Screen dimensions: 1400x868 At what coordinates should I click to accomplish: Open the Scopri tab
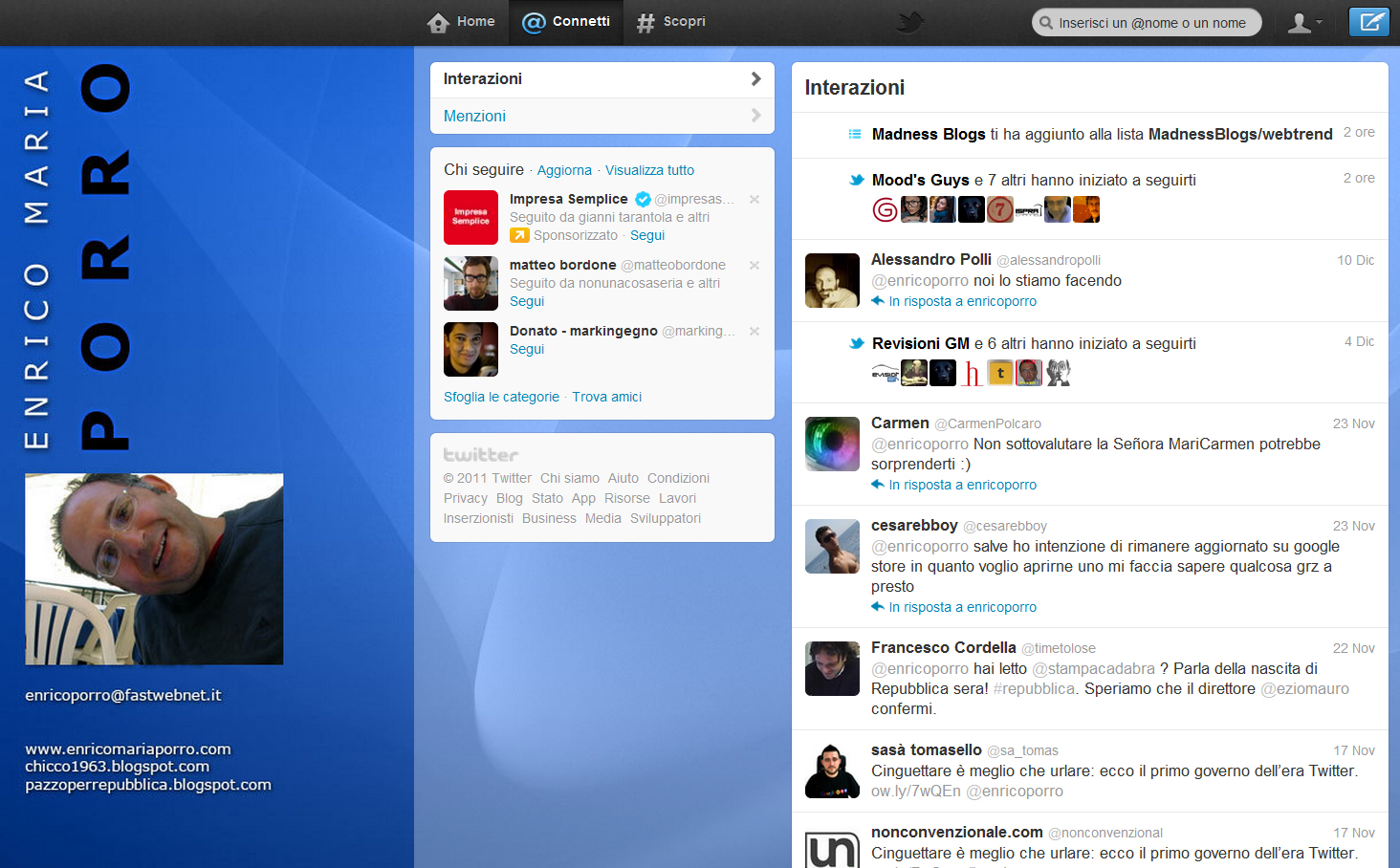(671, 22)
